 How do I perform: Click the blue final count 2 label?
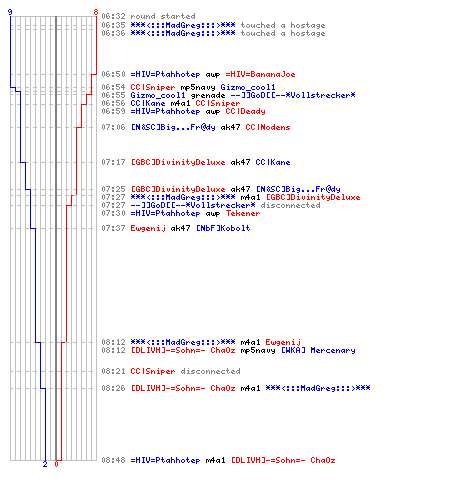pos(45,464)
